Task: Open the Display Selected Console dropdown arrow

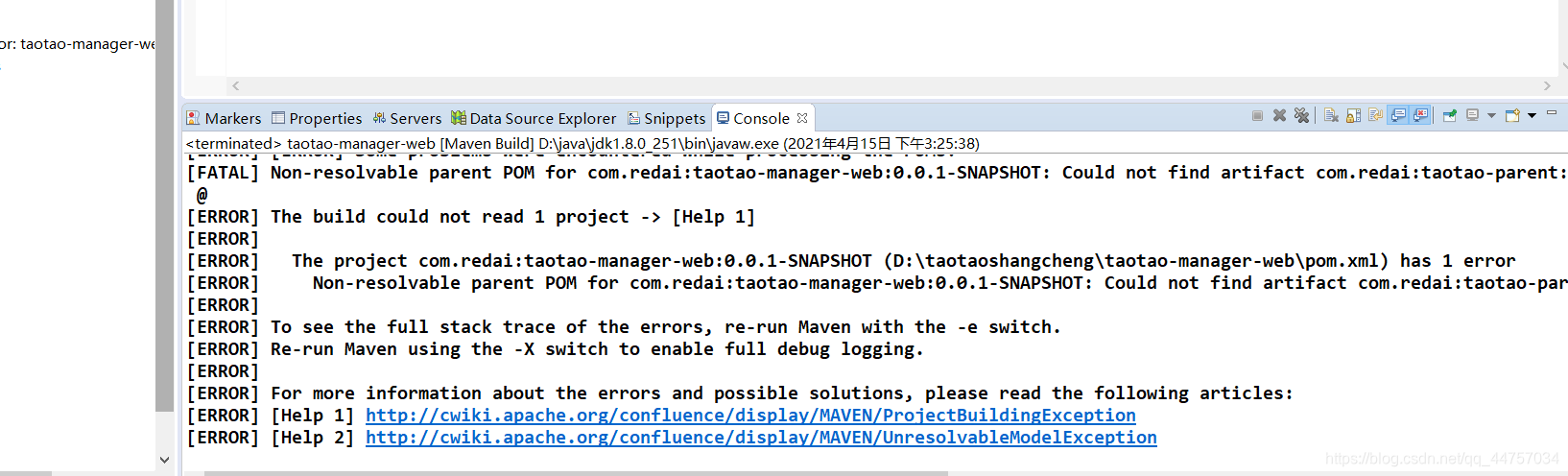Action: pyautogui.click(x=1491, y=116)
